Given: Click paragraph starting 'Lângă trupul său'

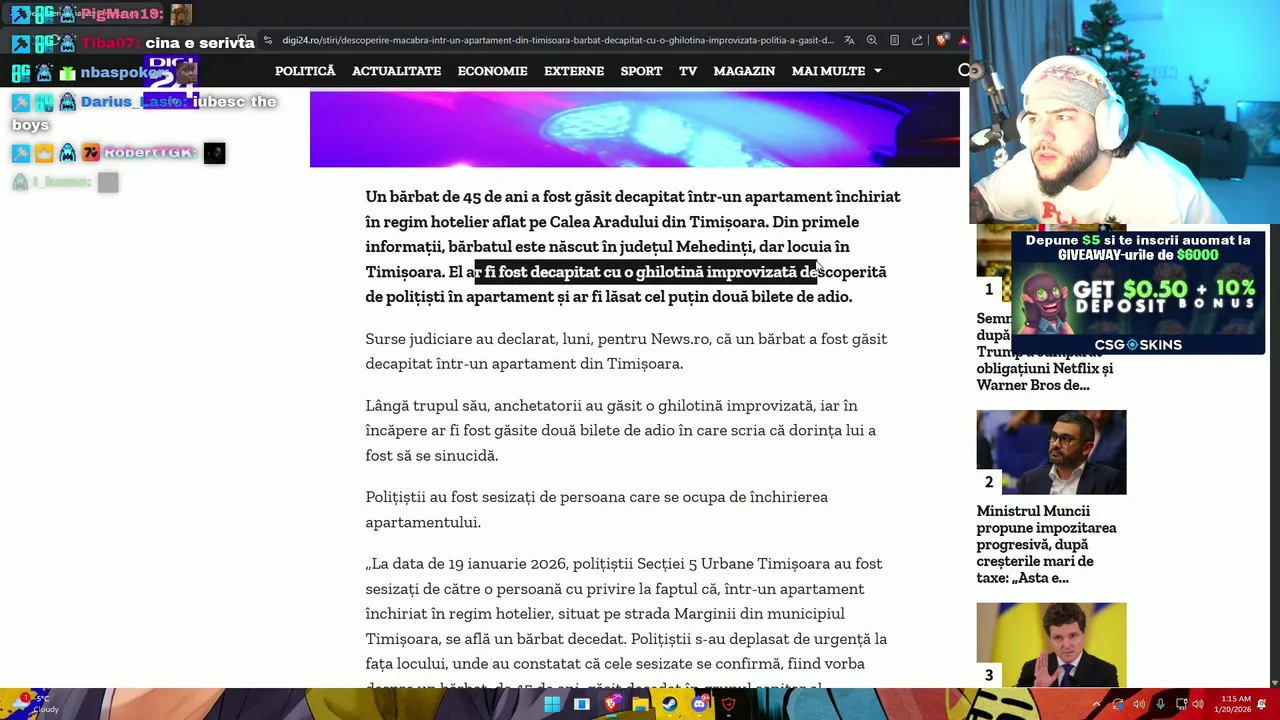Looking at the screenshot, I should tap(620, 430).
